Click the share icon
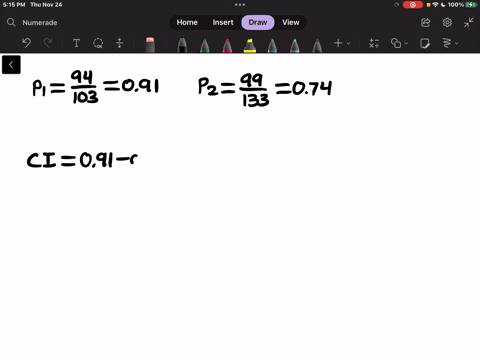 tap(426, 22)
